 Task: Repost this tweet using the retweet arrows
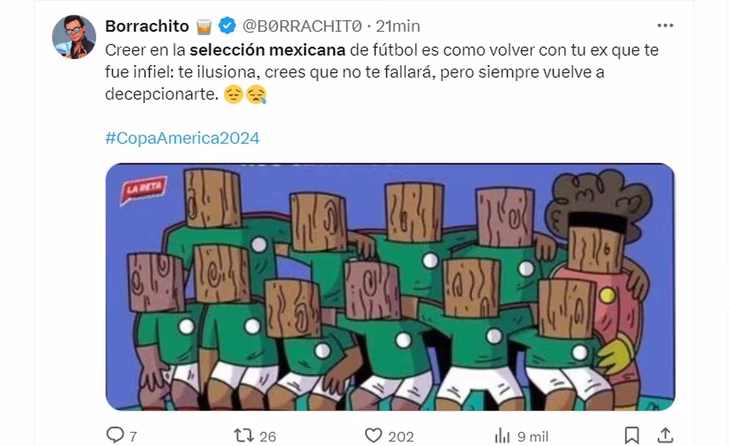(x=243, y=435)
